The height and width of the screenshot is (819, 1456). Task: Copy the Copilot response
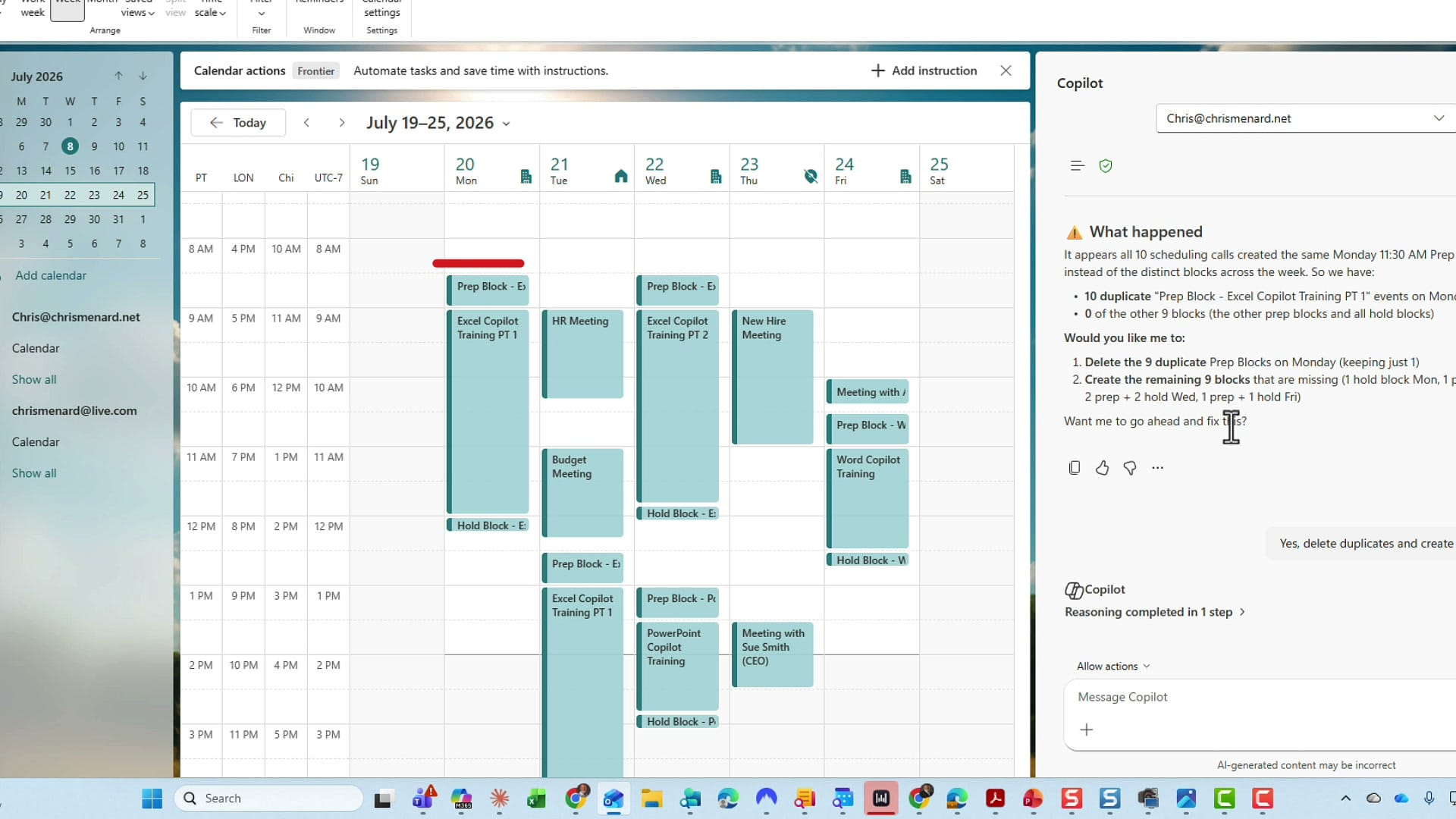[x=1074, y=468]
